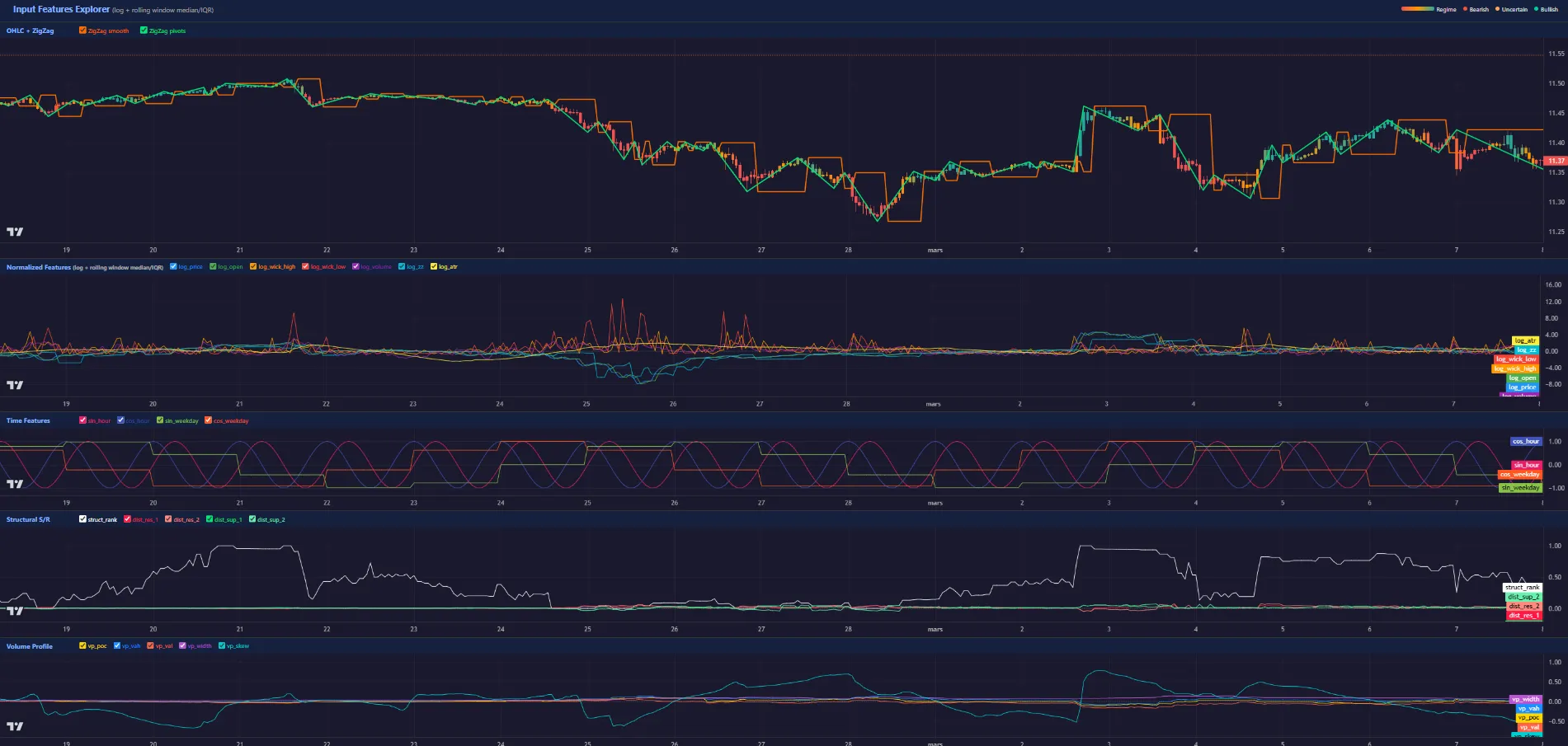
Task: Click the Bearish red legend dot
Action: point(1465,9)
